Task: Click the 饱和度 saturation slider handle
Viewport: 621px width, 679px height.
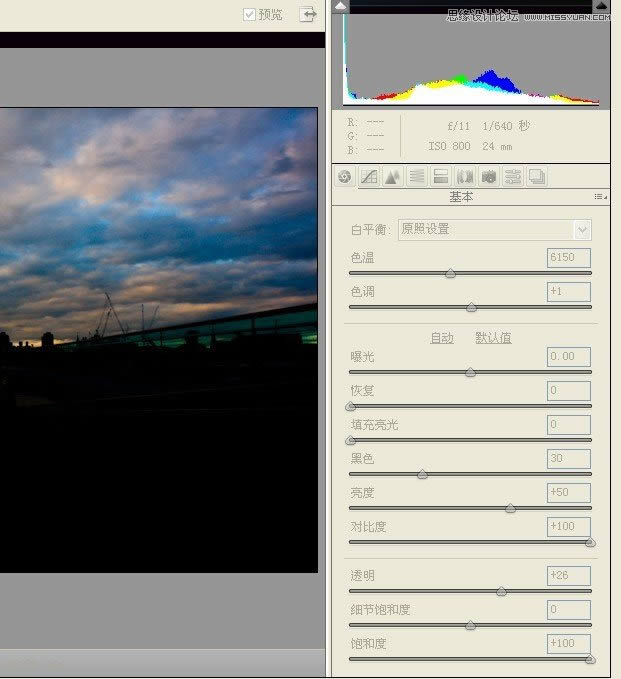Action: tap(590, 658)
